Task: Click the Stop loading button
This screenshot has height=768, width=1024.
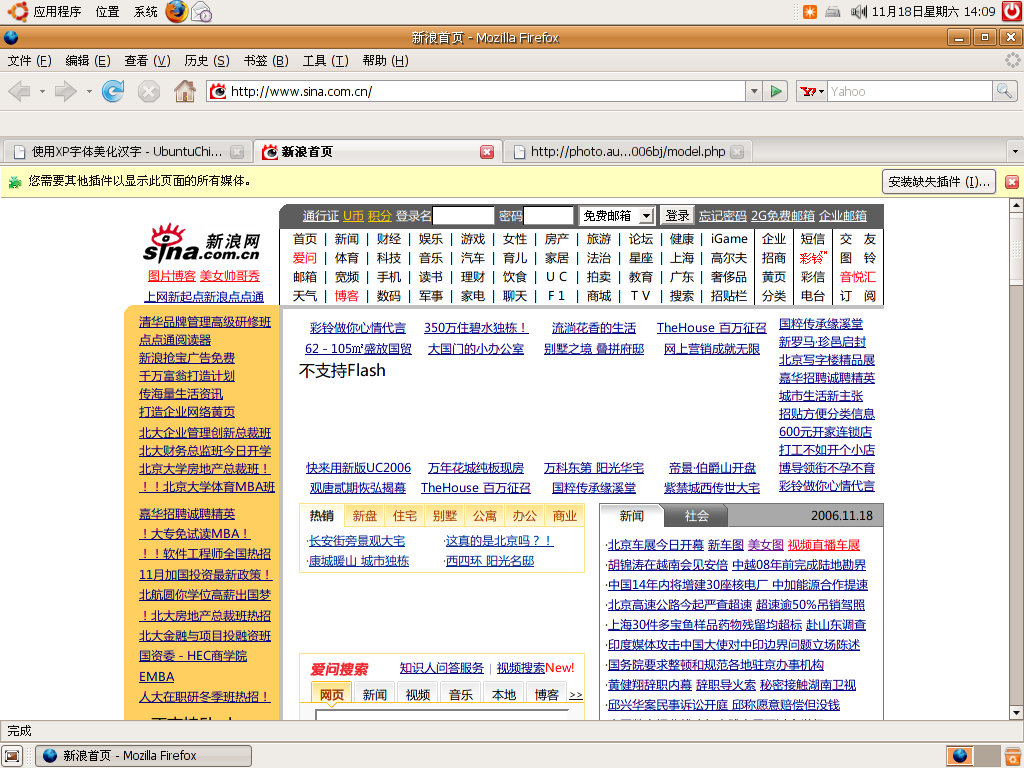Action: [149, 91]
